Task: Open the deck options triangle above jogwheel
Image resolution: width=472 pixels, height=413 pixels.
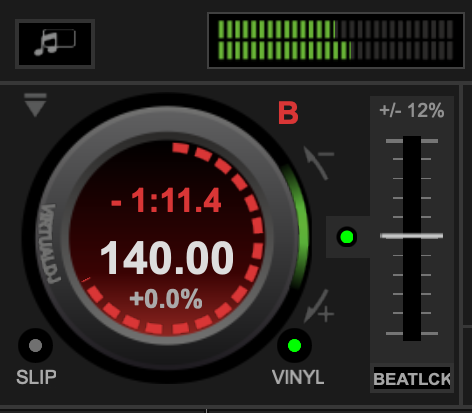Action: [x=35, y=105]
